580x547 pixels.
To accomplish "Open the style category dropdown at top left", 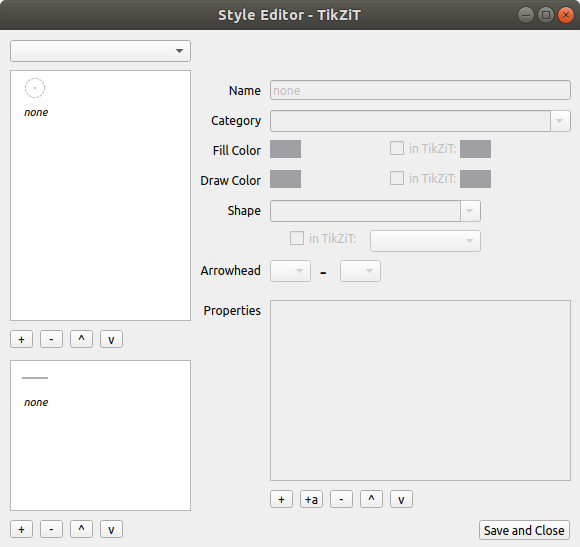I will coord(100,51).
